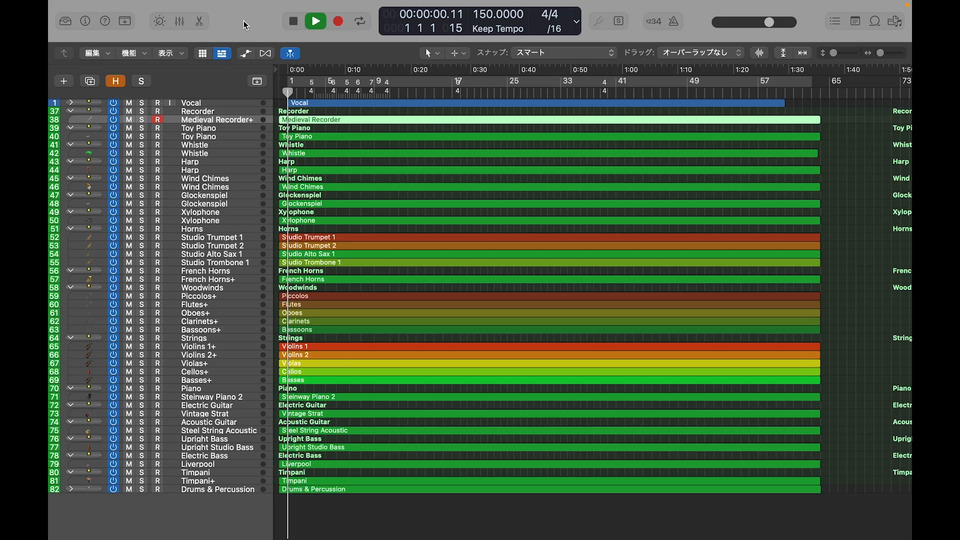Mute the Medieval Recorder+ track
Screen dimensions: 960x540
pos(128,120)
